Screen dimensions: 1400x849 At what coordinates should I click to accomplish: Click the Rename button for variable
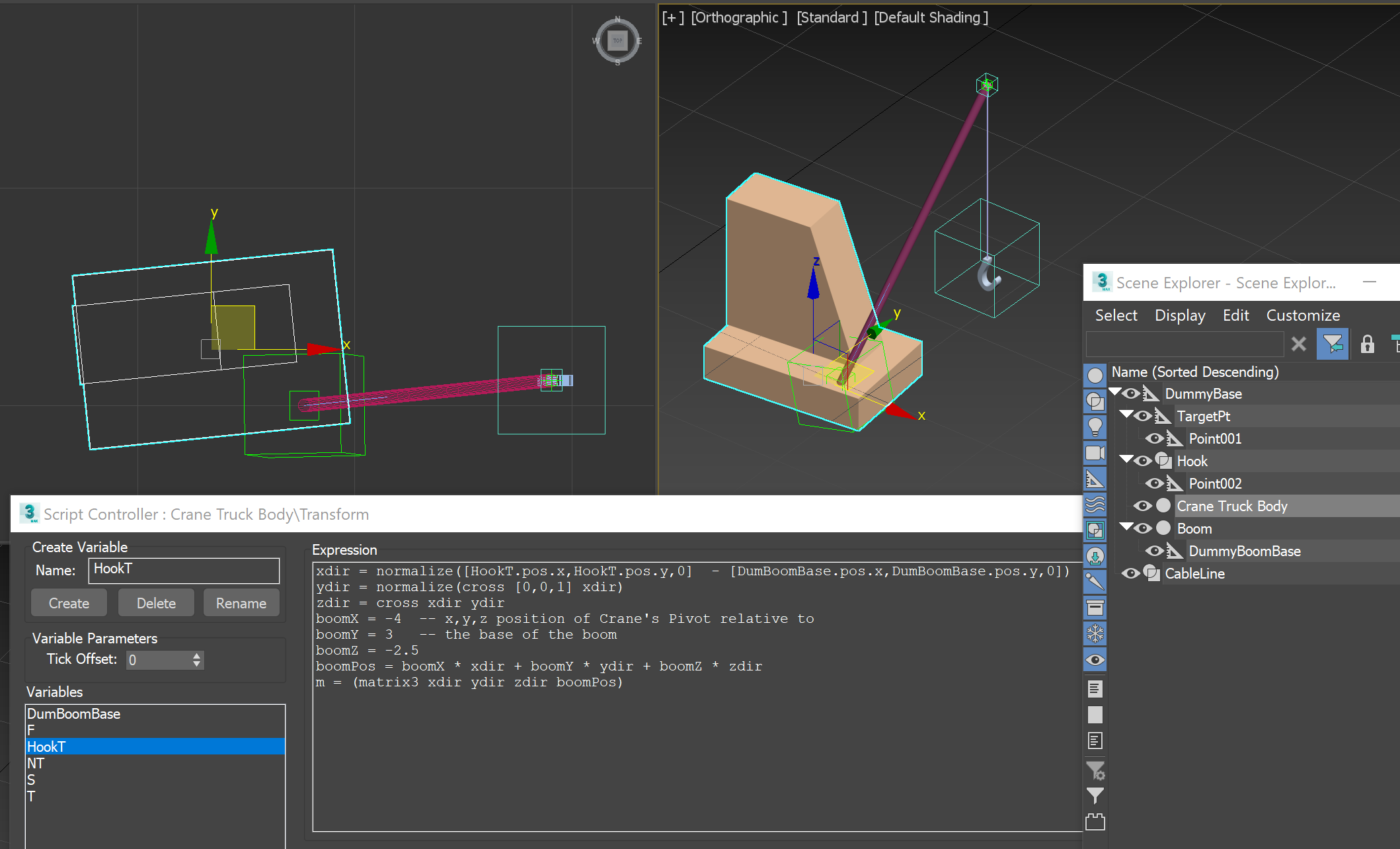[x=241, y=602]
